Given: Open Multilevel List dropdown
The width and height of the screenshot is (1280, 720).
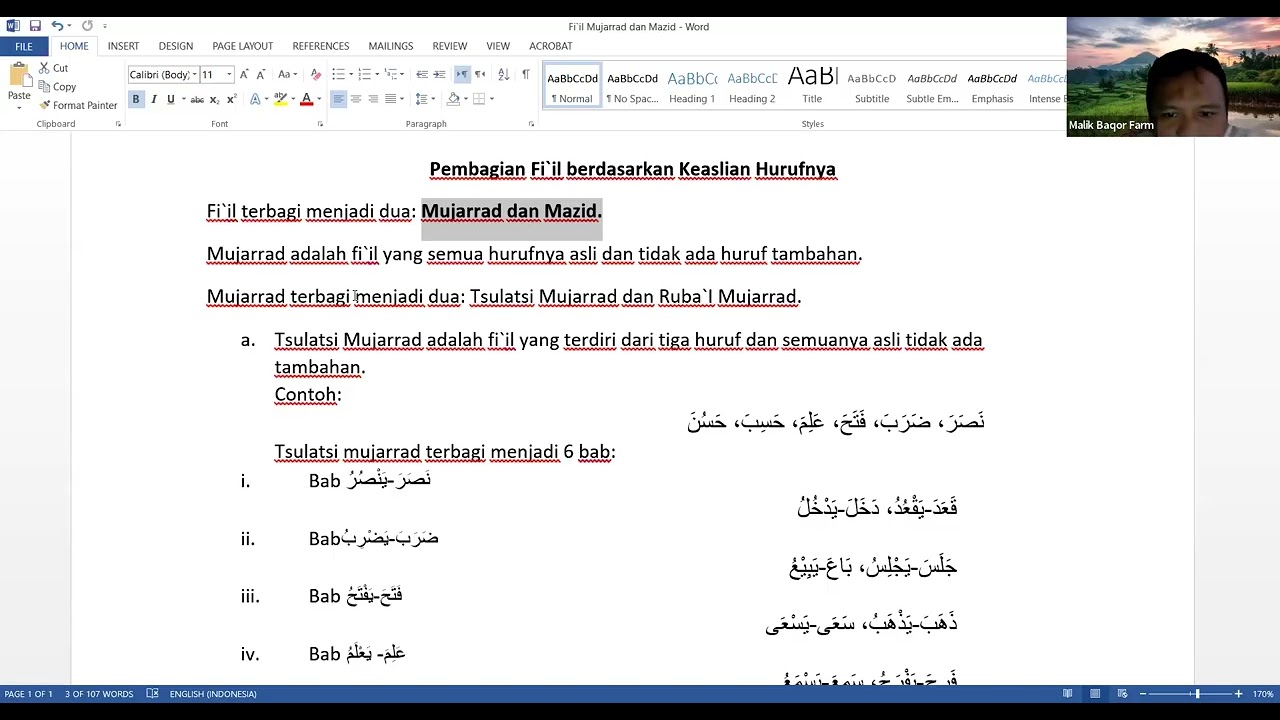Looking at the screenshot, I should [x=402, y=74].
